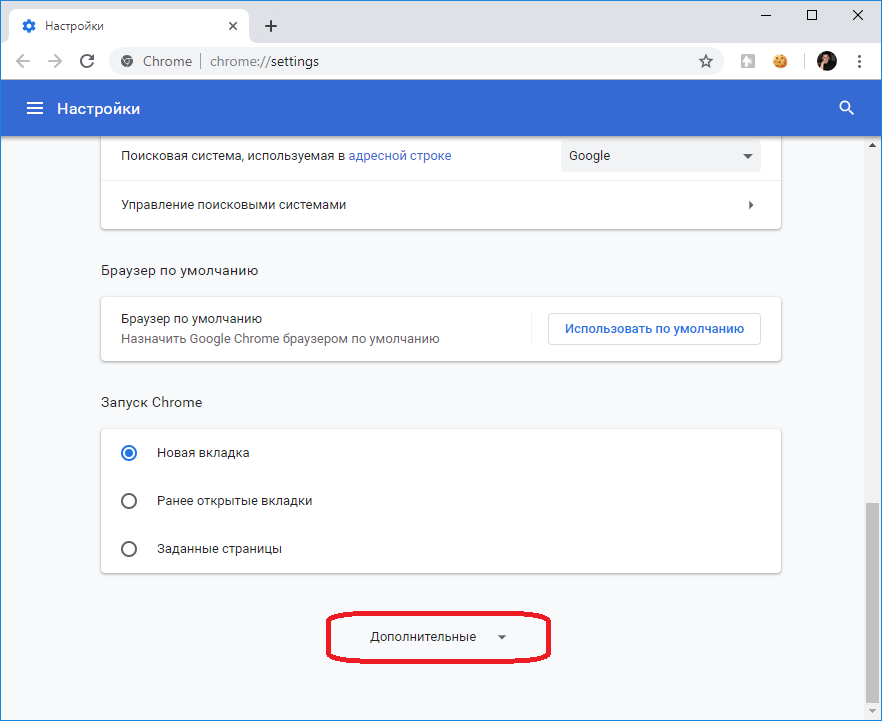
Task: Click inside the address bar
Action: pyautogui.click(x=400, y=61)
